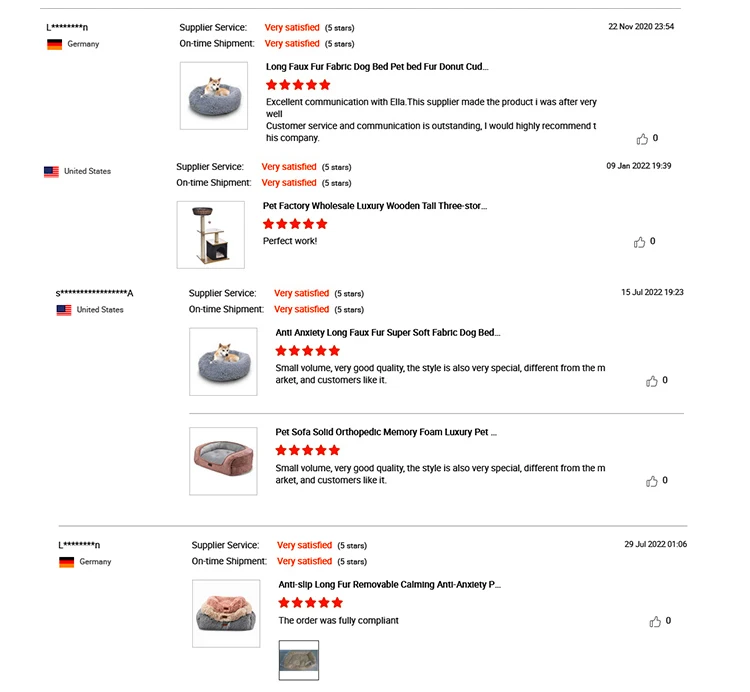This screenshot has height=692, width=750.
Task: Follow the 'Anti Anxiety Long Faux Fur' title link
Action: pos(388,332)
